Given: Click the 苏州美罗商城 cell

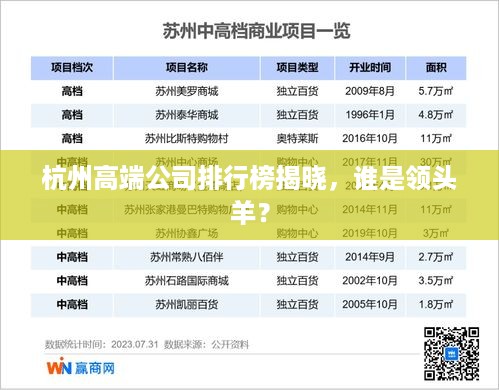Looking at the screenshot, I should [x=187, y=91].
